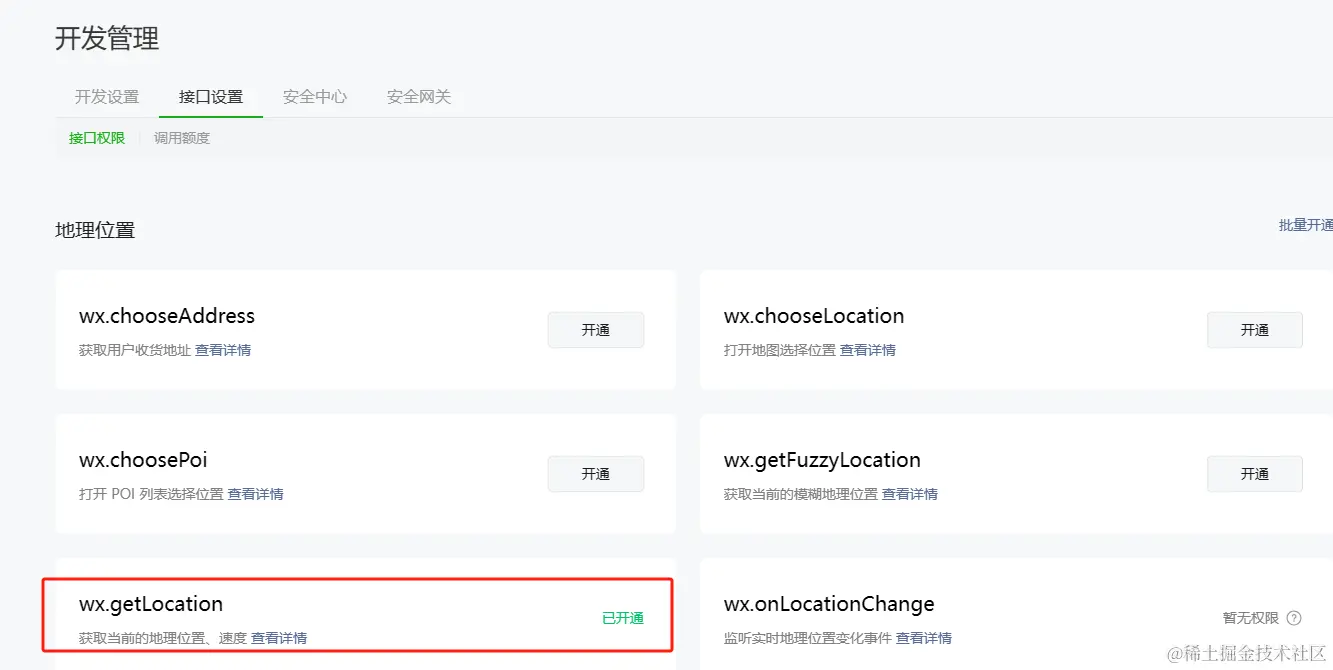Click 开通 for wx.chooseAddress
This screenshot has height=670, width=1333.
point(596,330)
